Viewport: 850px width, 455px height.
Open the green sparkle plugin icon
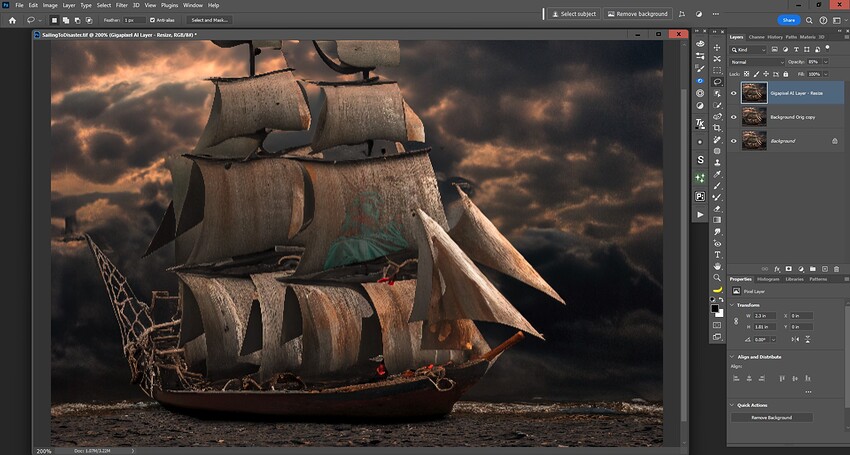point(700,178)
